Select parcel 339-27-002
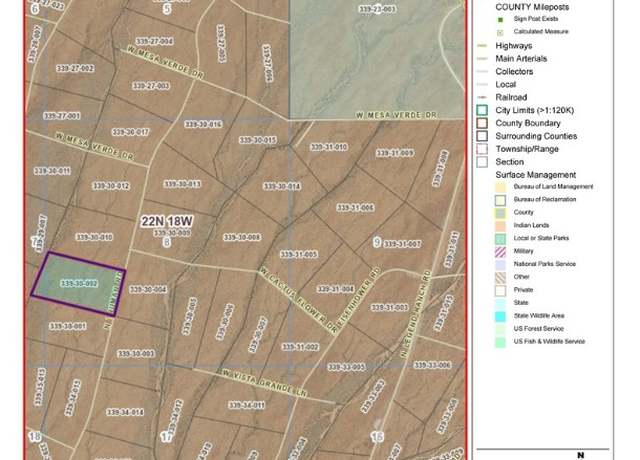 75,68
